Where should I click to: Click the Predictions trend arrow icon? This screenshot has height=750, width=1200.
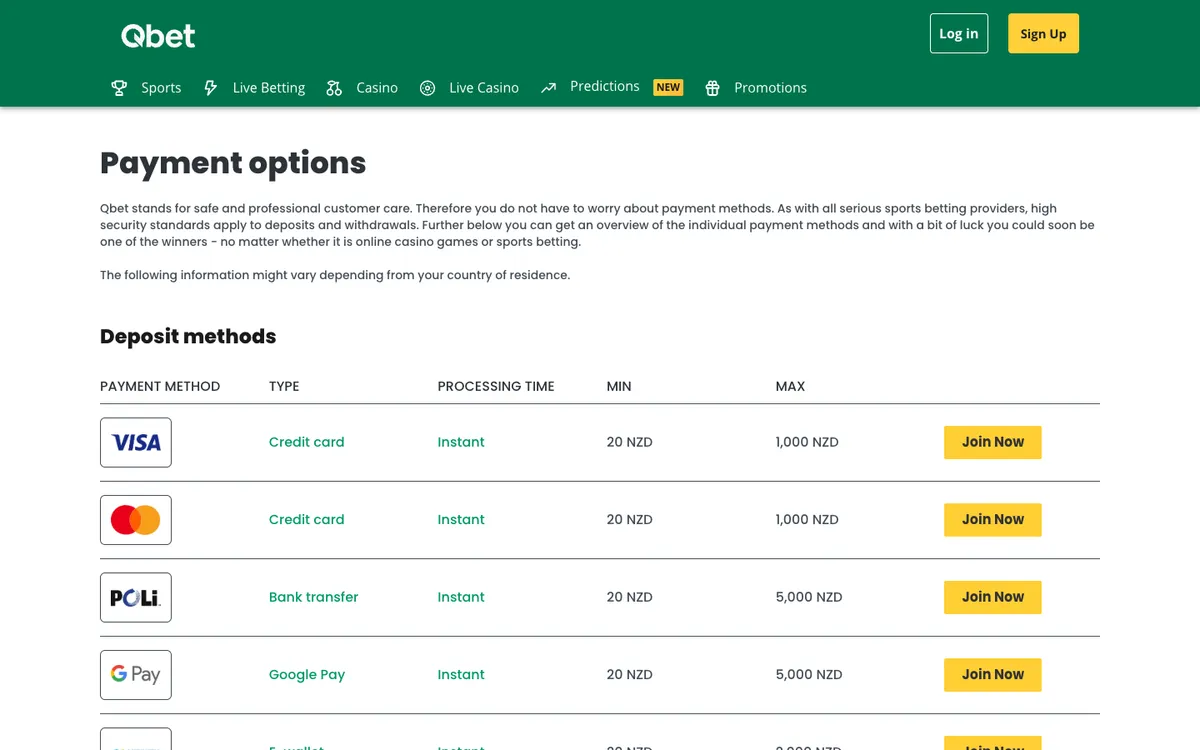coord(548,88)
